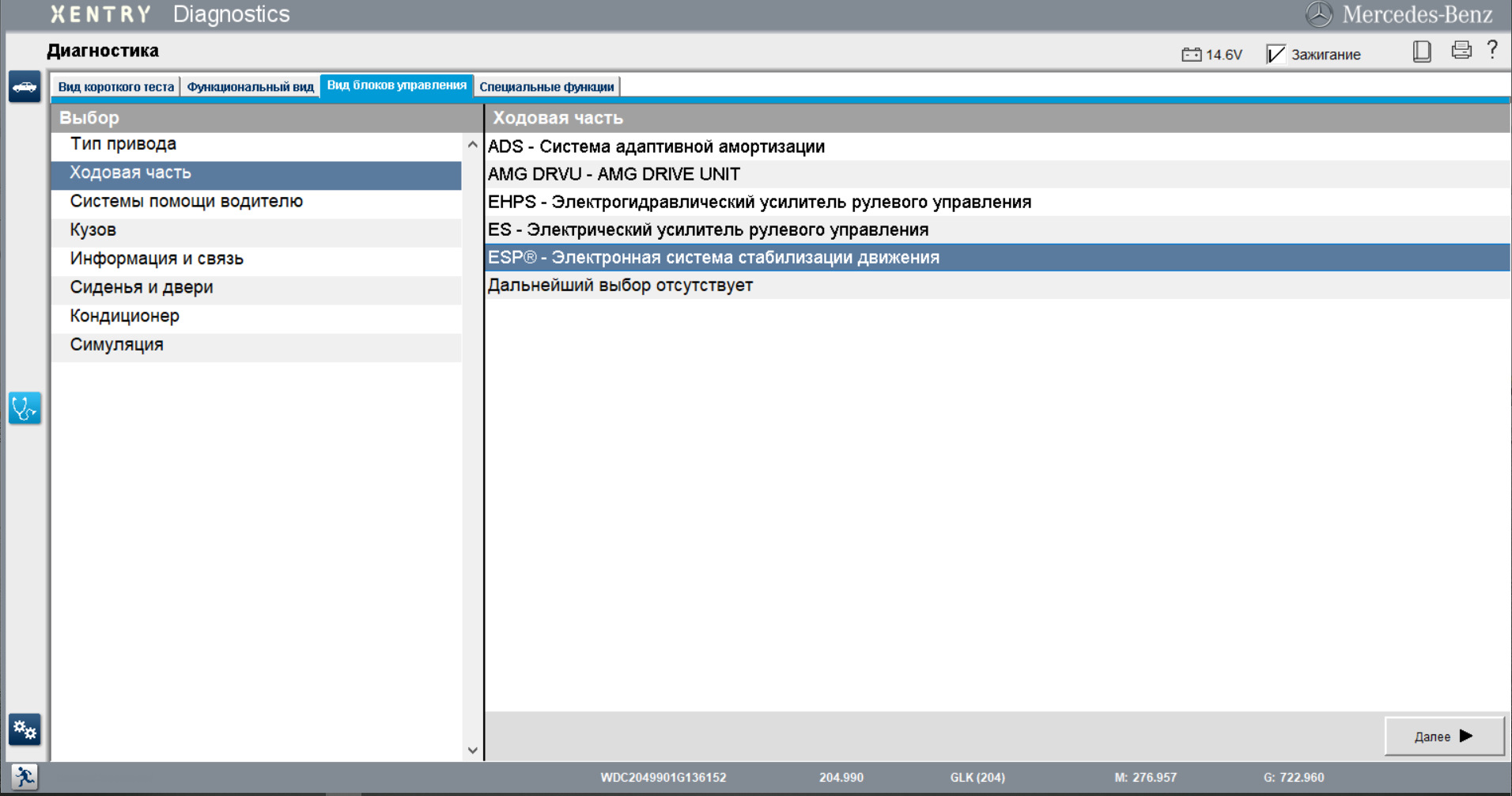This screenshot has width=1512, height=796.
Task: Choose ES electric power steering entry
Action: click(x=997, y=229)
